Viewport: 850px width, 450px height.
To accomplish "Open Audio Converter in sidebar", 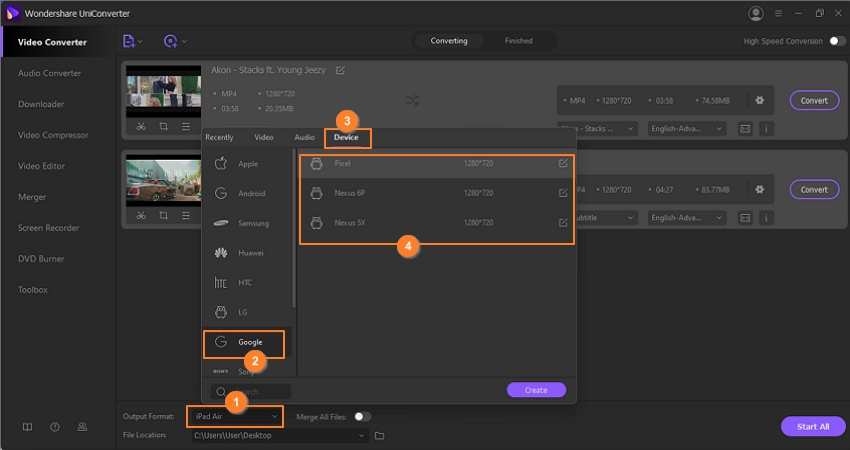I will pos(49,73).
